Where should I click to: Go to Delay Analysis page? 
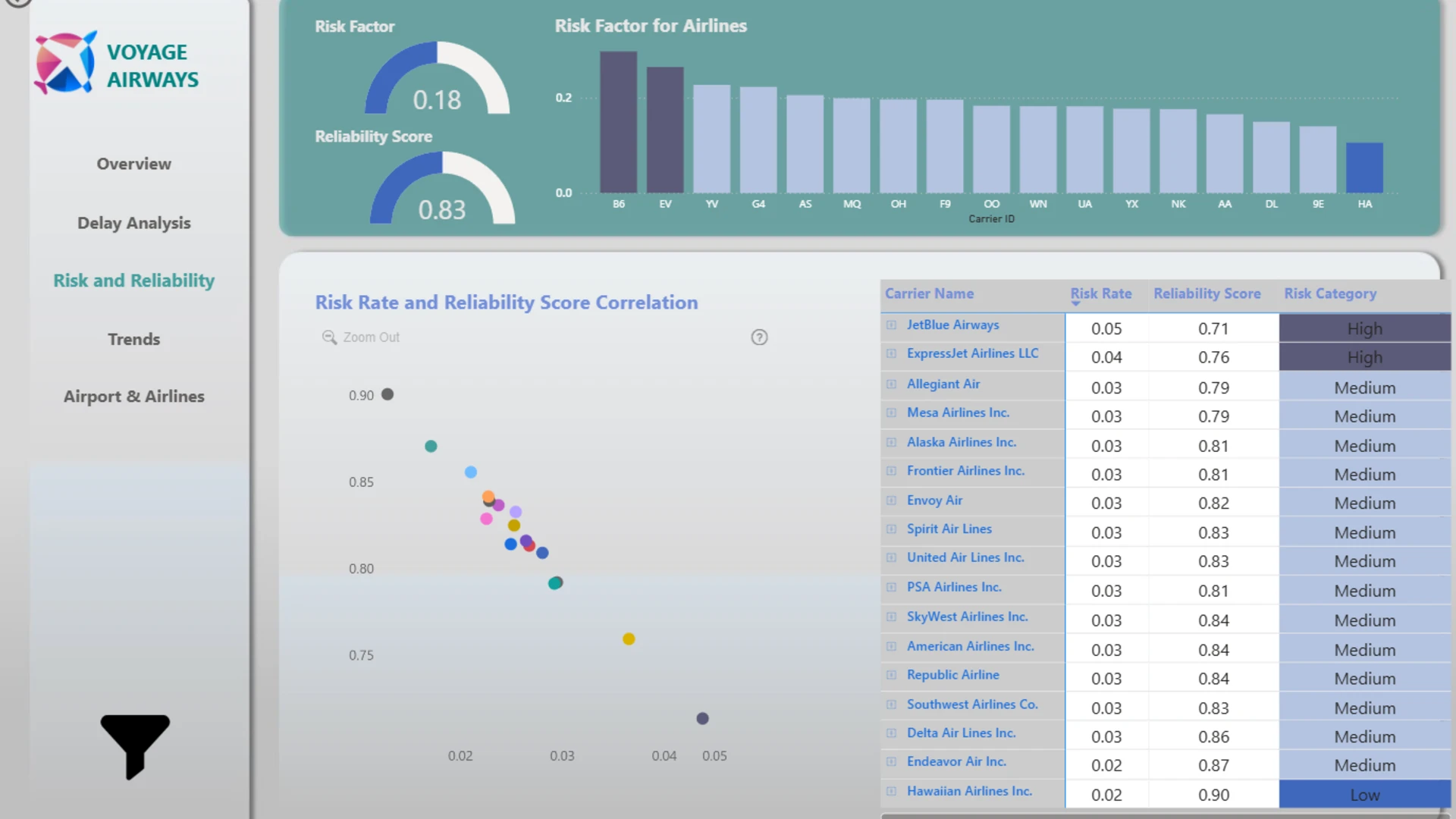(x=134, y=223)
